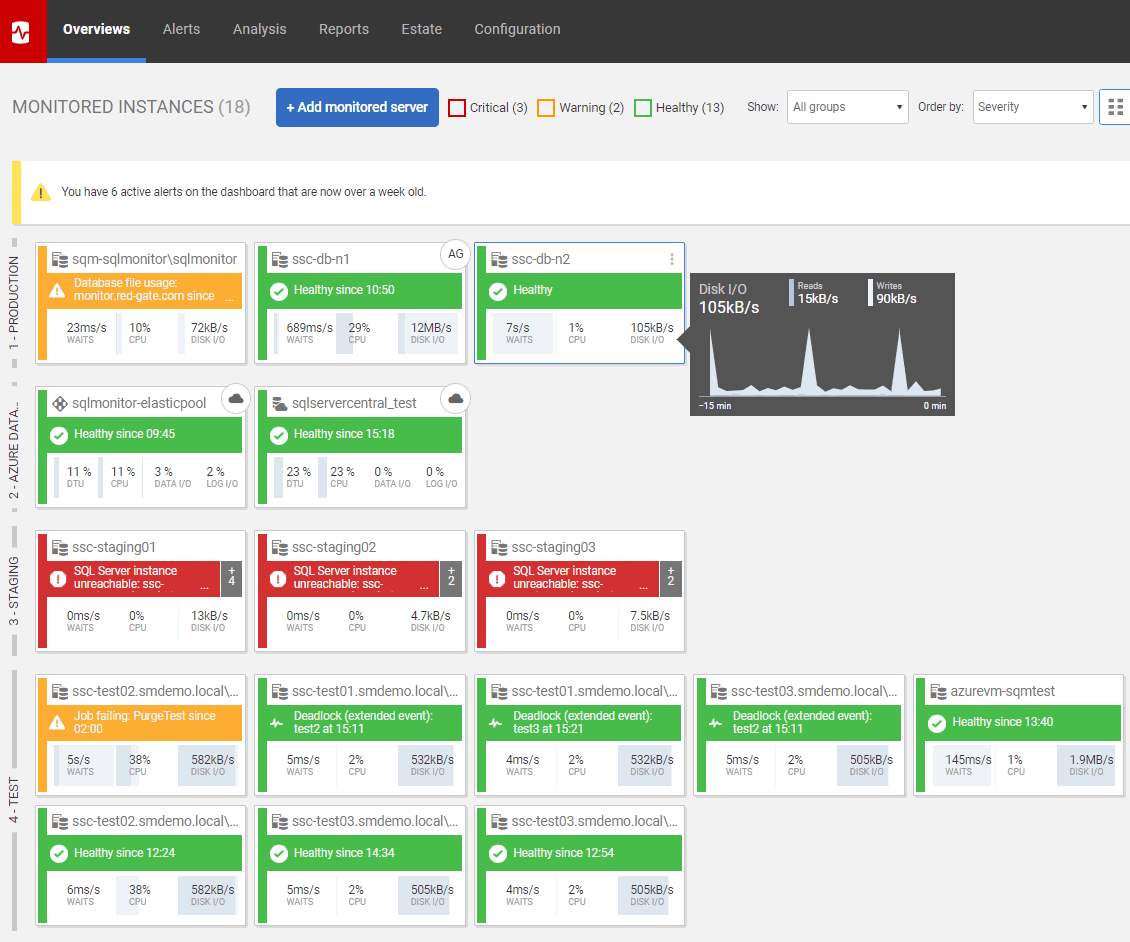Image resolution: width=1130 pixels, height=942 pixels.
Task: Open the kebab menu on ssc-db-n2
Action: (671, 258)
